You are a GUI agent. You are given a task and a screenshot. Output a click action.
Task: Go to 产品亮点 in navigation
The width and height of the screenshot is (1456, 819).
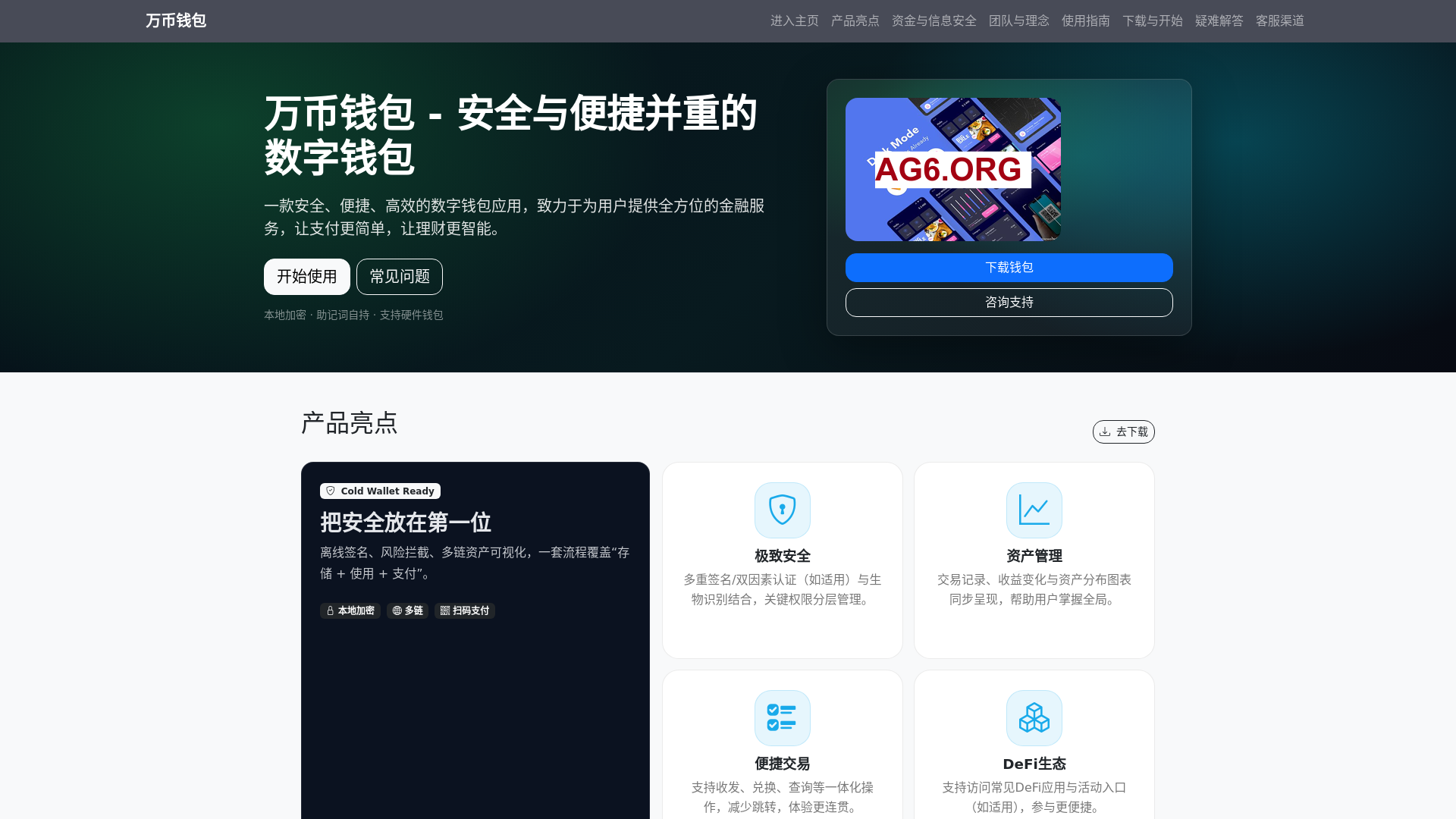click(x=855, y=20)
